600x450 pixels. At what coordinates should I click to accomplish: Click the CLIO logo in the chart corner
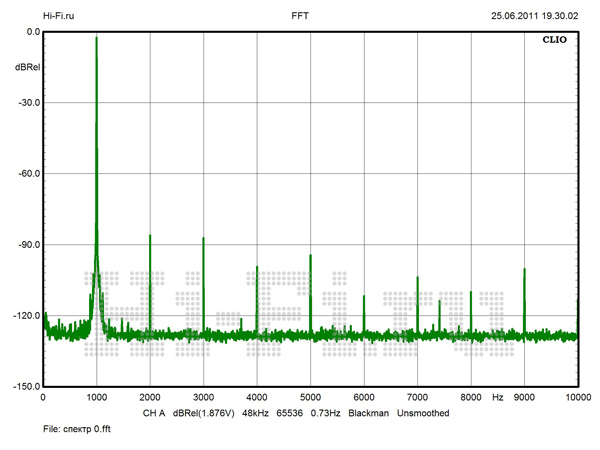[x=555, y=44]
